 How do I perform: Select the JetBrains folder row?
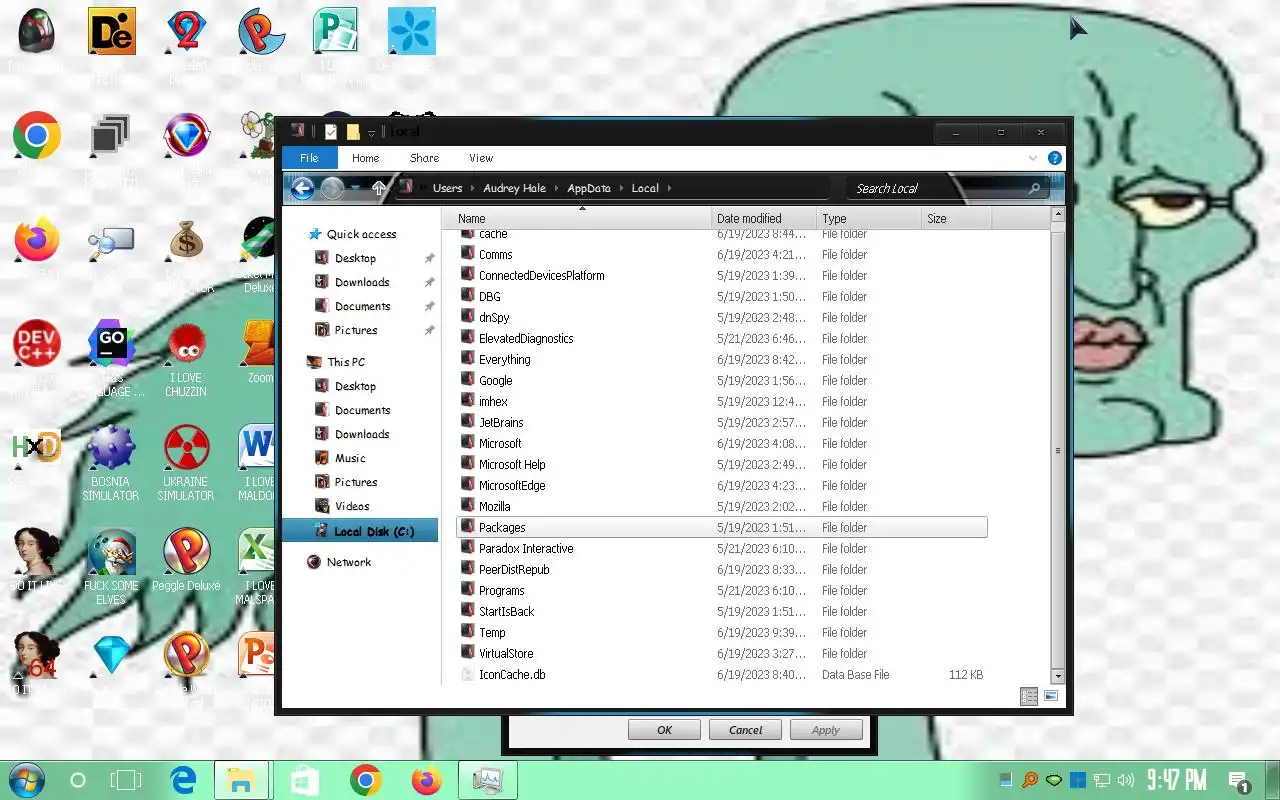pyautogui.click(x=722, y=422)
